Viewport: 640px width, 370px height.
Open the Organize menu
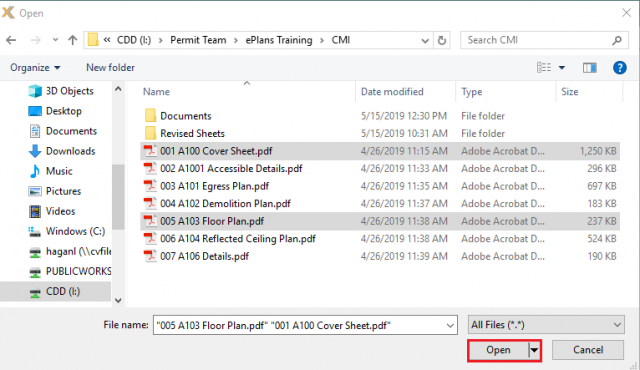[x=35, y=67]
